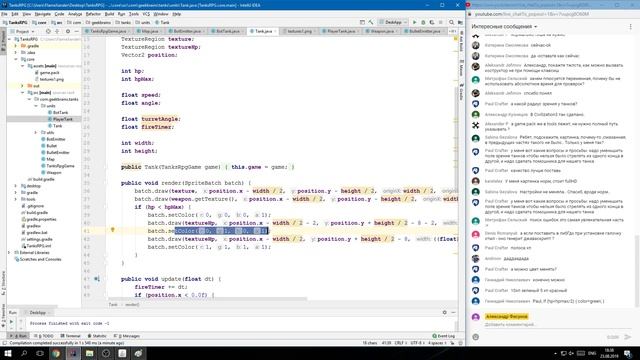Open Search Everywhere magnifier icon
This screenshot has width=640, height=360.
tap(451, 22)
